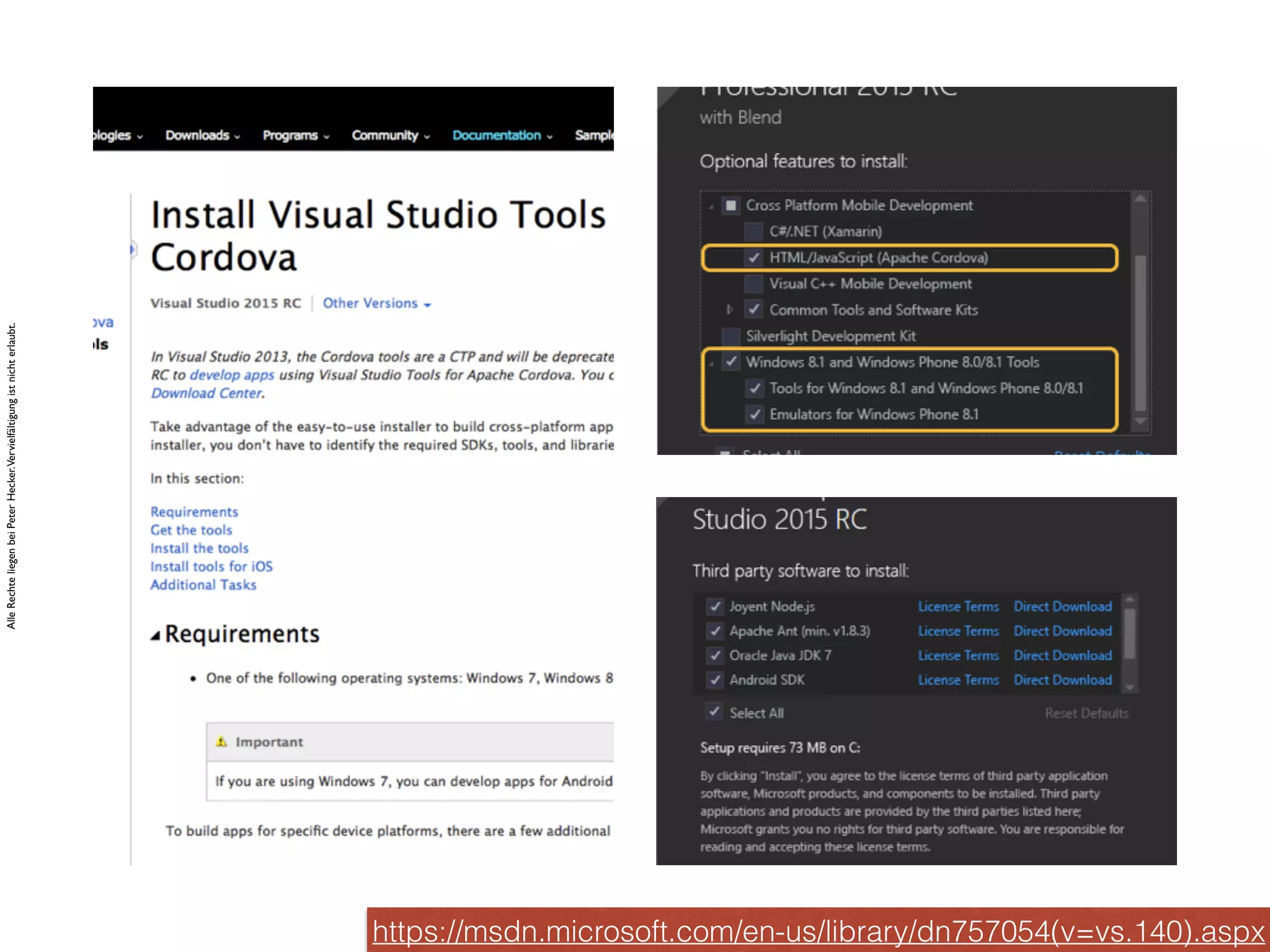1270x952 pixels.
Task: Uncheck Tools for Windows 8.1 and Windows Phone
Action: click(x=753, y=388)
